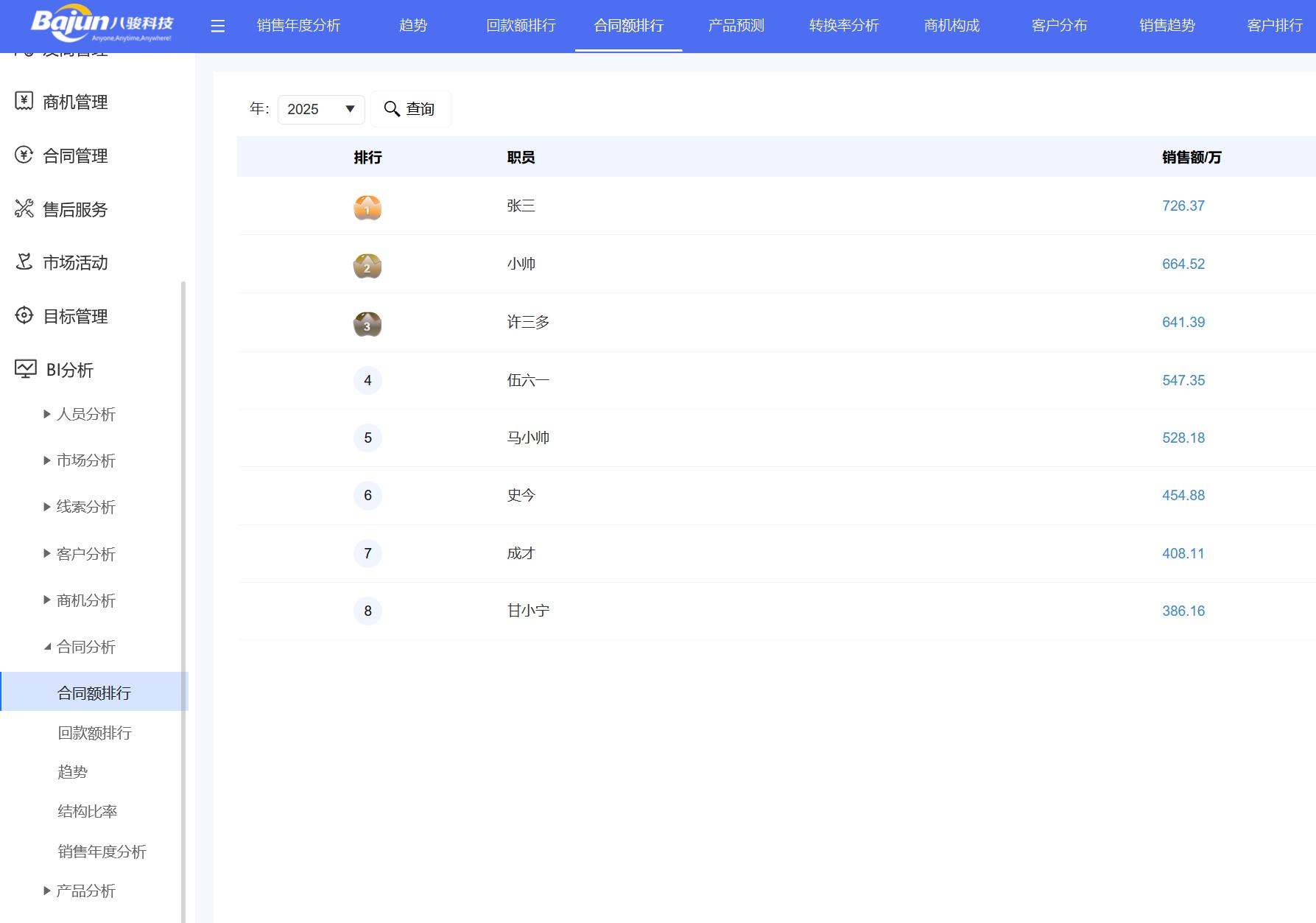1316x923 pixels.
Task: Click the 商机管理 sidebar icon
Action: tap(24, 101)
